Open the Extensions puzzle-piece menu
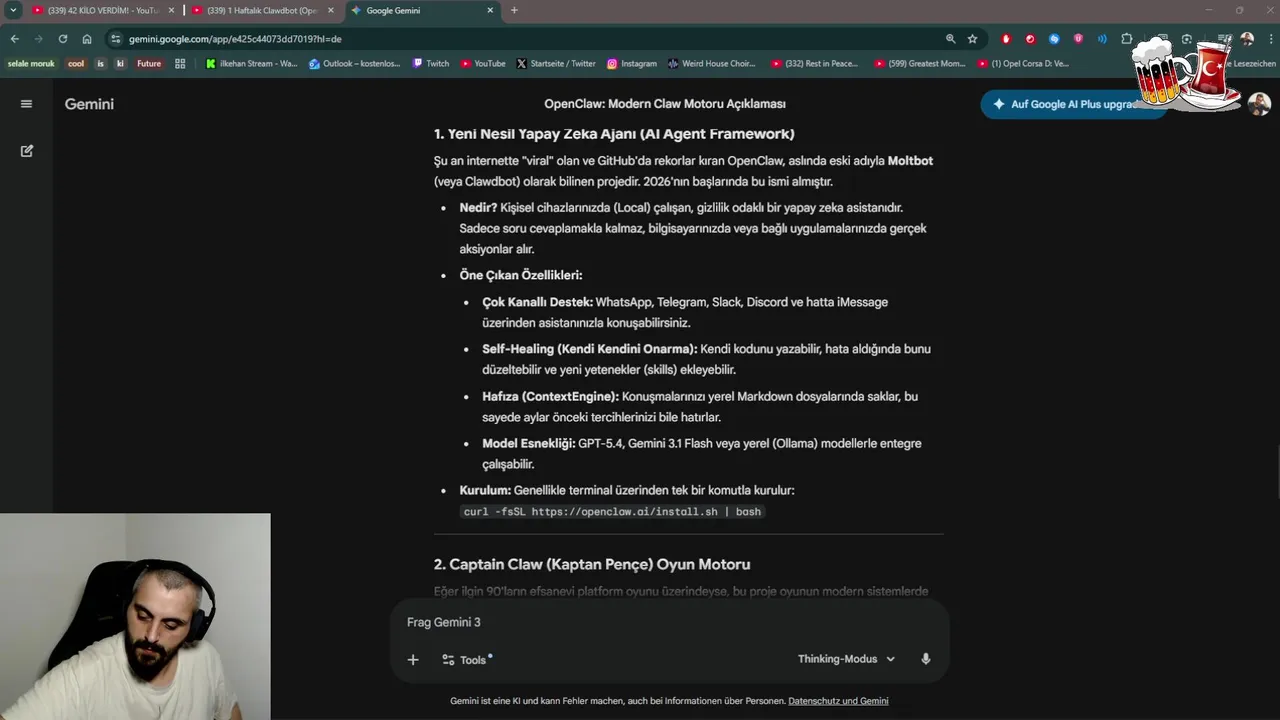The image size is (1280, 720). point(1127,39)
